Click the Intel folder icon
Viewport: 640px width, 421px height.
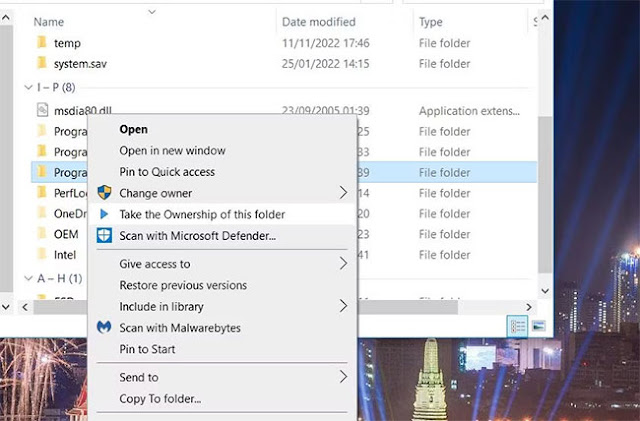[x=42, y=254]
